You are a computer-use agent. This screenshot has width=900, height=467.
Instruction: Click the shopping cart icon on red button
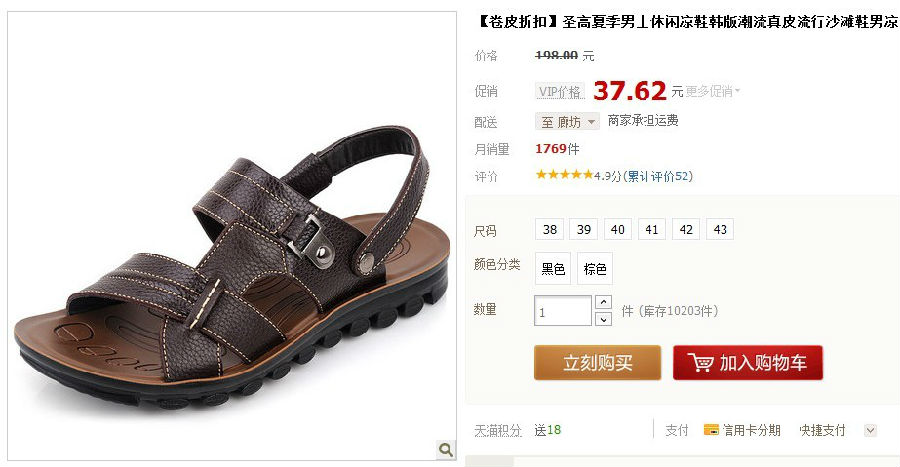click(x=701, y=363)
